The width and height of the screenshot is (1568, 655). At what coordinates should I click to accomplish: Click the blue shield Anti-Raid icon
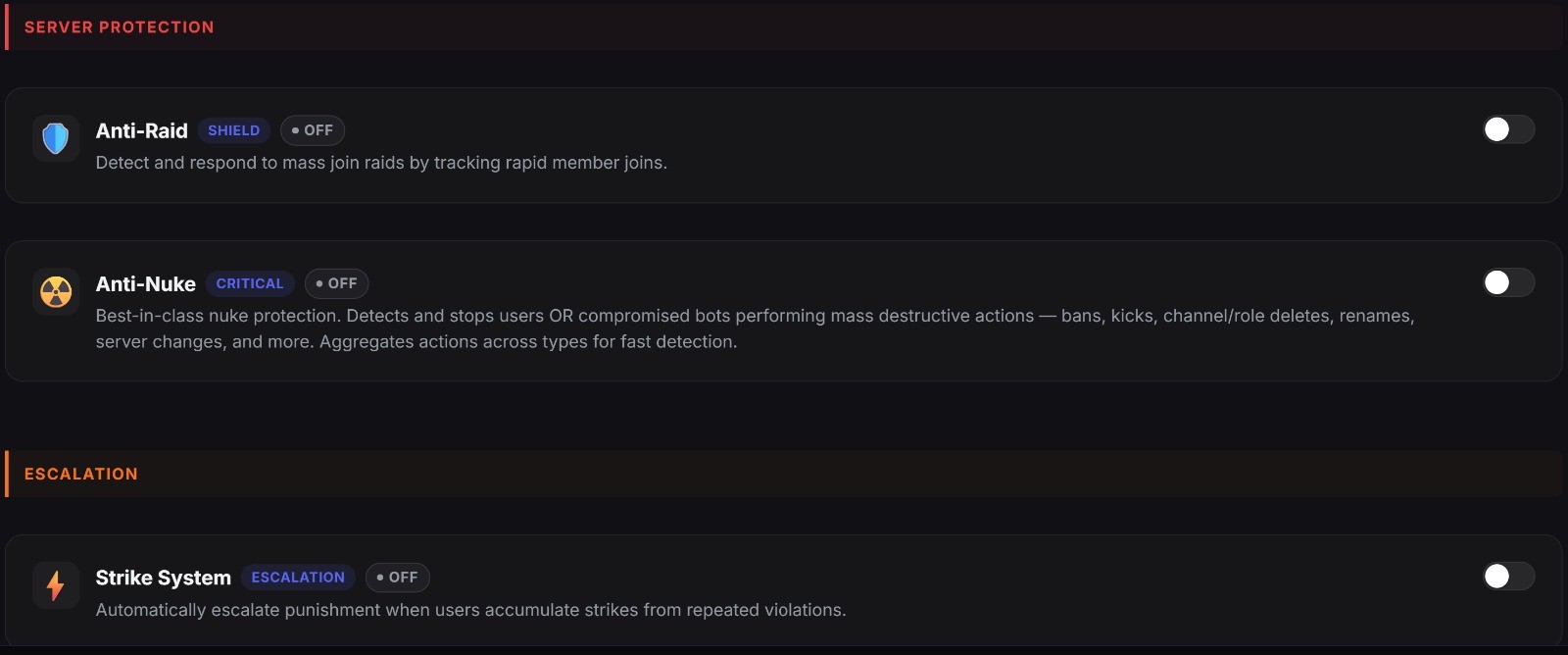click(56, 138)
